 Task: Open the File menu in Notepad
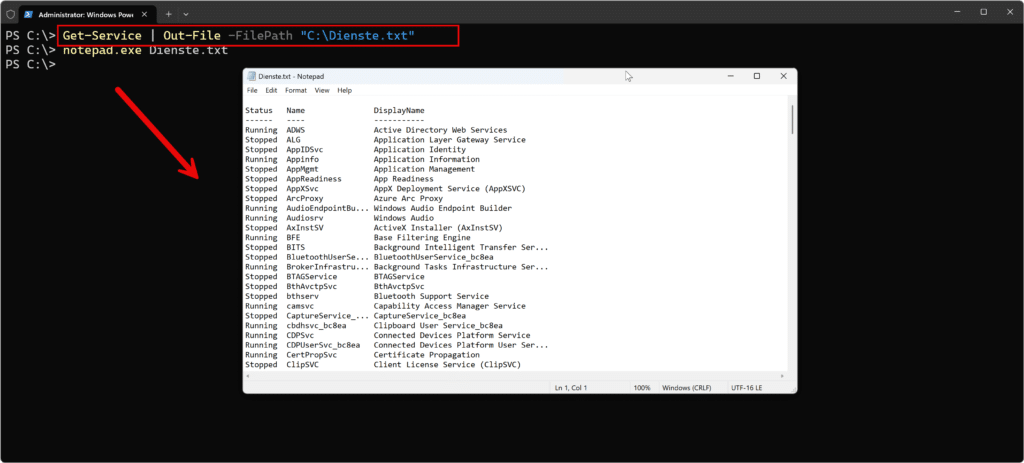point(251,90)
